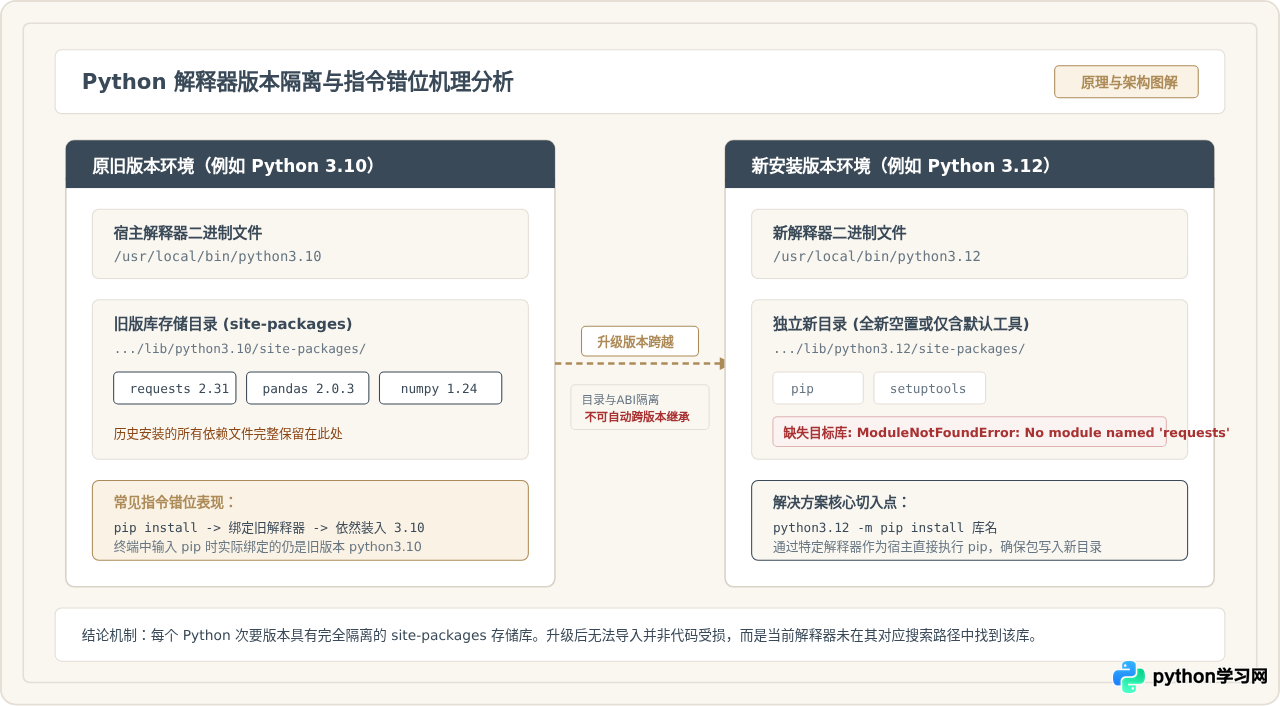Viewport: 1280px width, 706px height.
Task: Click the path /usr/local/bin/python3.10
Action: [x=218, y=256]
